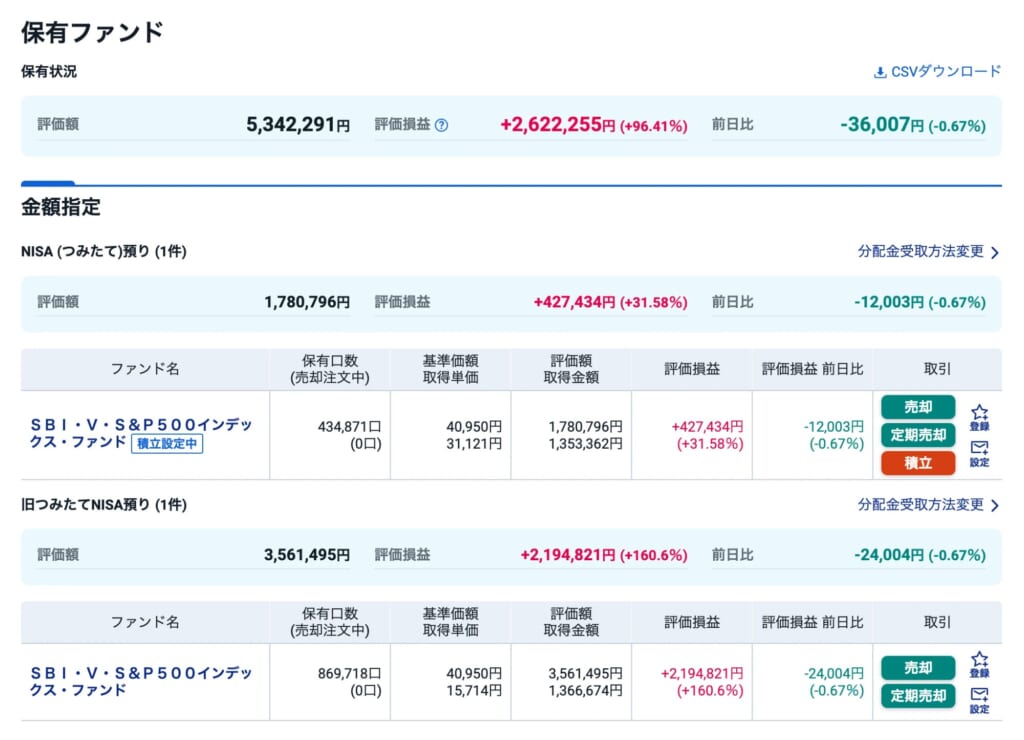The image size is (1024, 740).
Task: Click mail 設定 icon in NISA つみたて row
Action: pyautogui.click(x=979, y=453)
